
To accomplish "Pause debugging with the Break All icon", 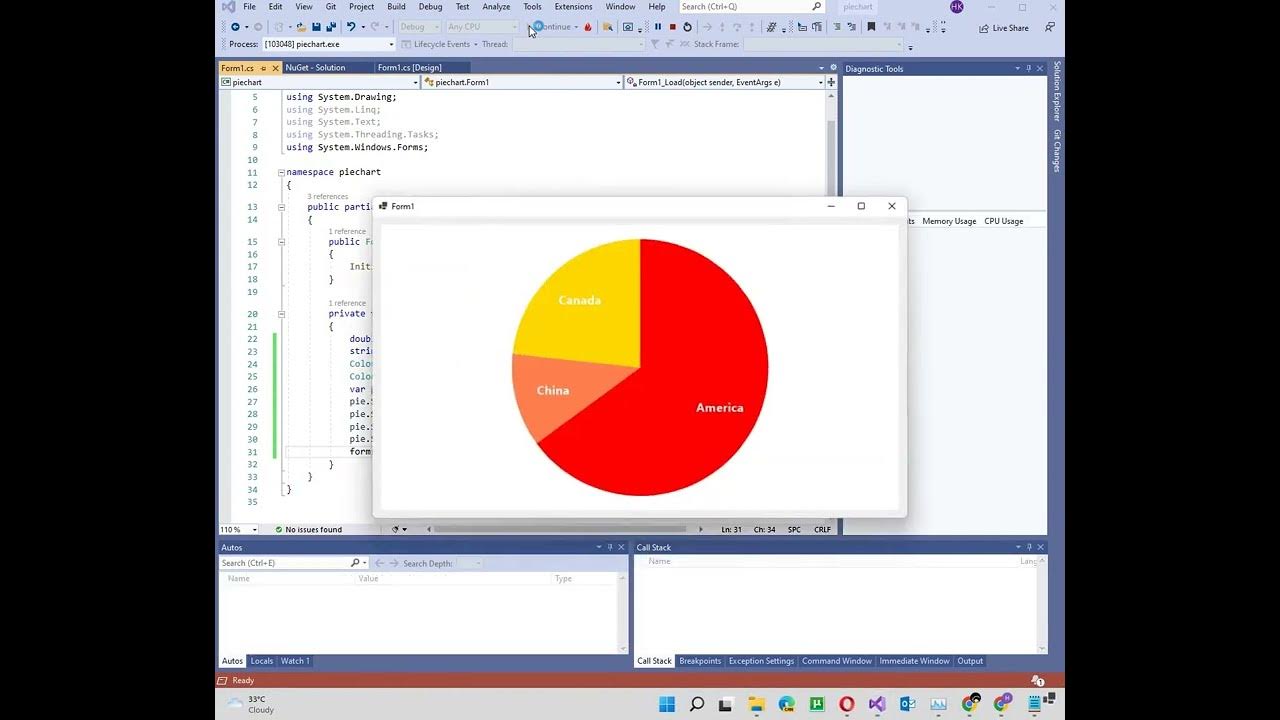I will tap(657, 27).
